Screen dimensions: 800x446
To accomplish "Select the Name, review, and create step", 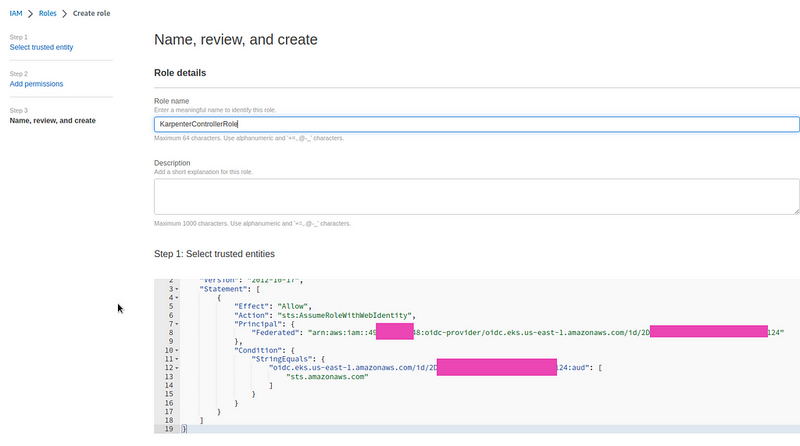I will click(x=52, y=121).
